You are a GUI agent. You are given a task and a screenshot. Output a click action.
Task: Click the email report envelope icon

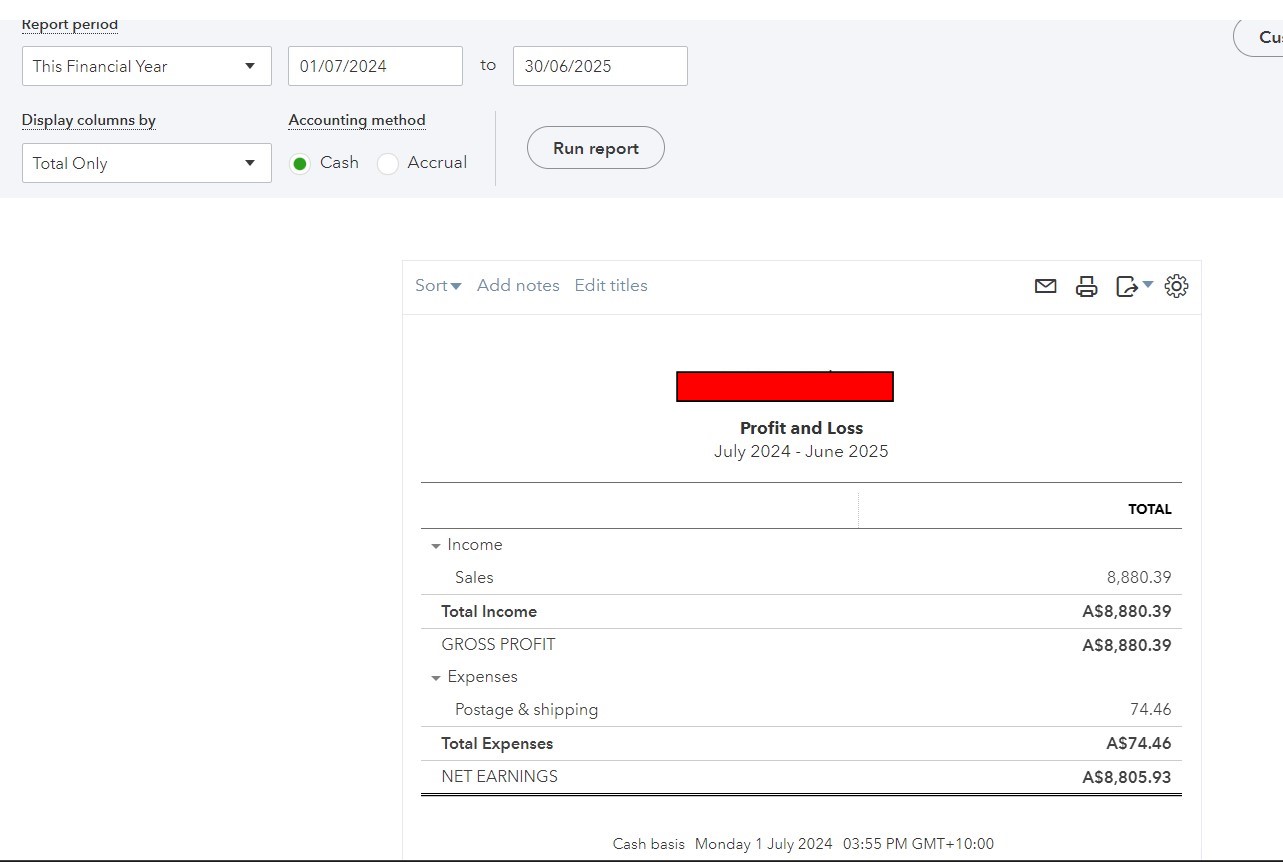coord(1045,286)
